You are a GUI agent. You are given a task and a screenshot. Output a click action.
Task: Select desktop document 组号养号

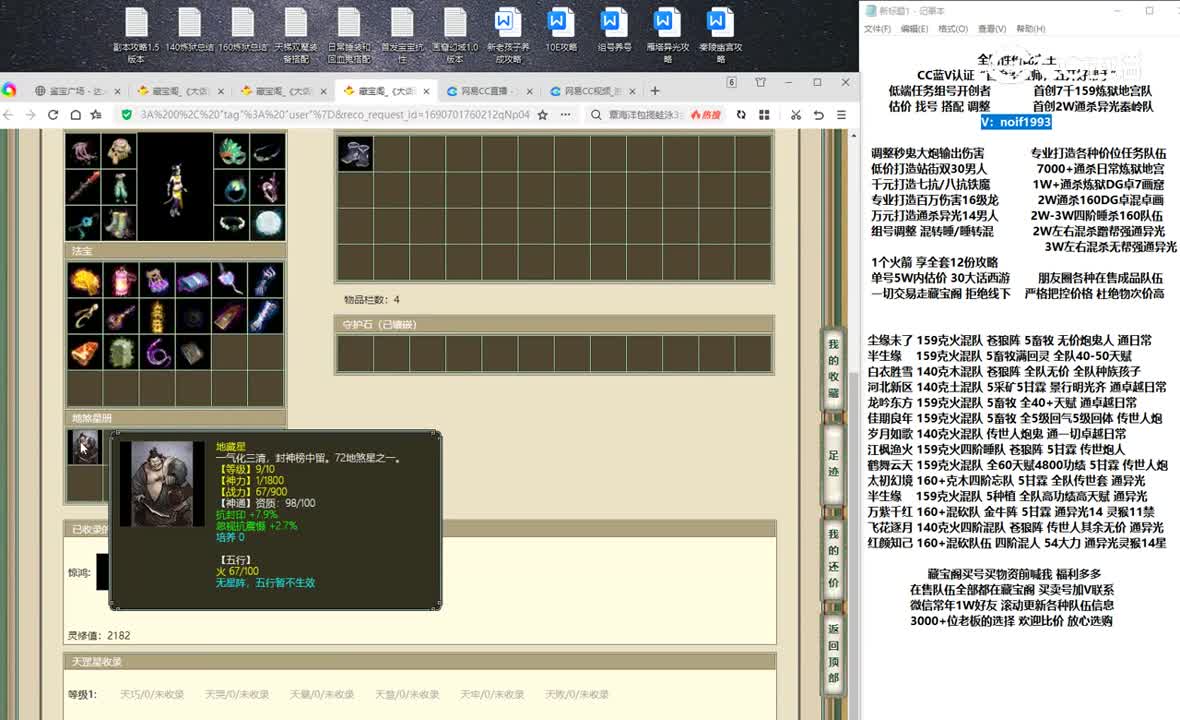(614, 30)
